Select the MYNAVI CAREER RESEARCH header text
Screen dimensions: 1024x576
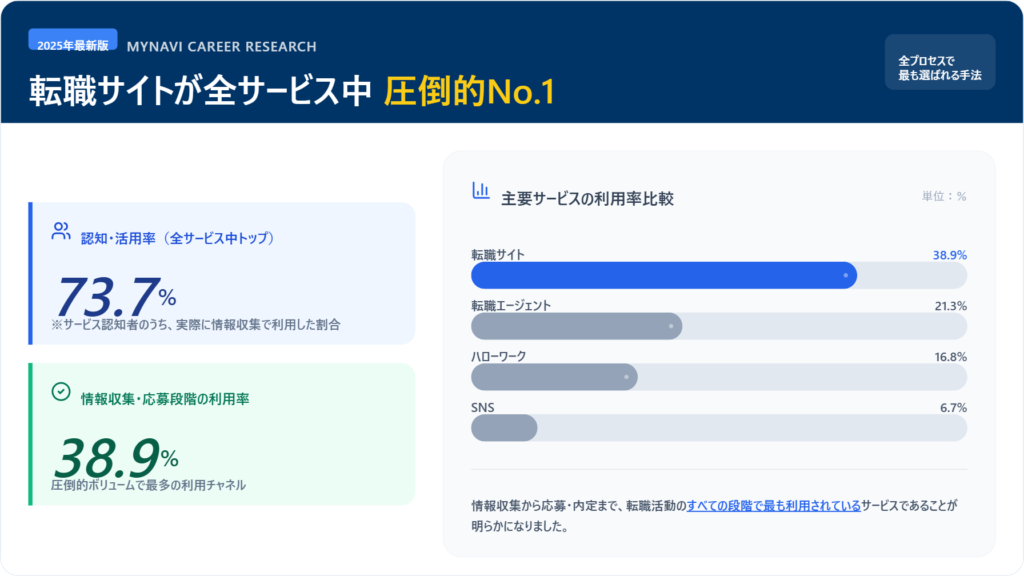[x=221, y=46]
